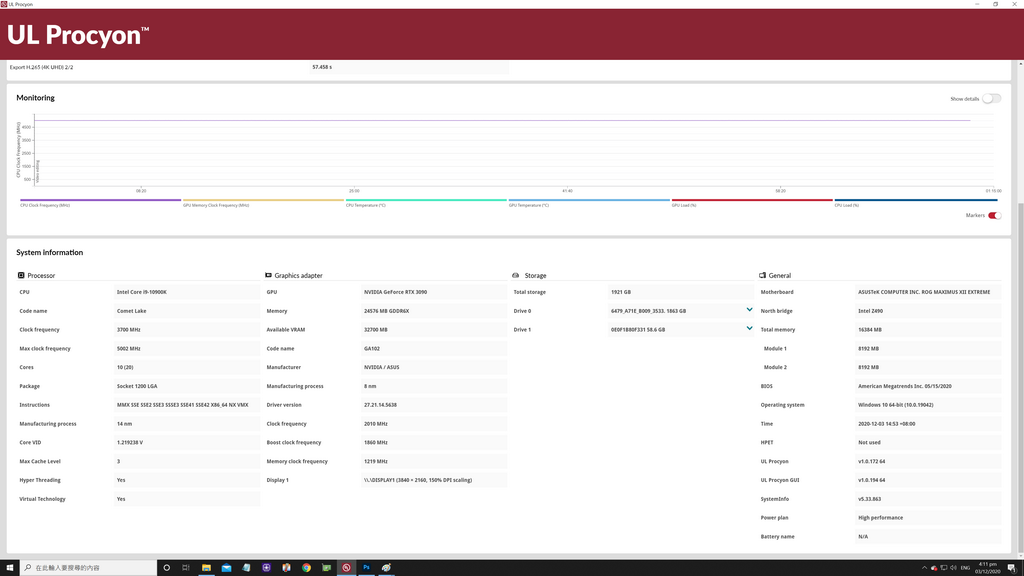Toggle the Show details switch in Monitoring
This screenshot has height=576, width=1024.
991,99
